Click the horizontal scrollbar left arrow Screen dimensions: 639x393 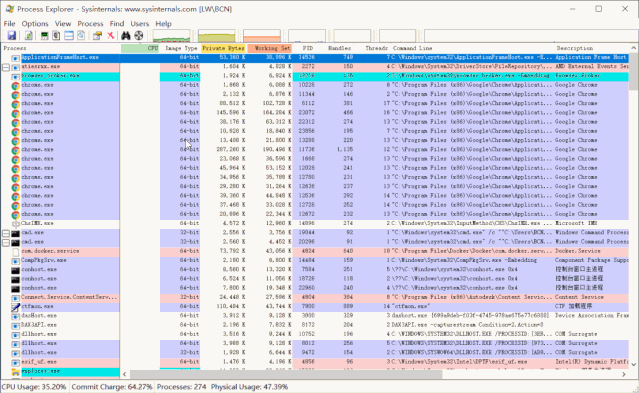125,374
